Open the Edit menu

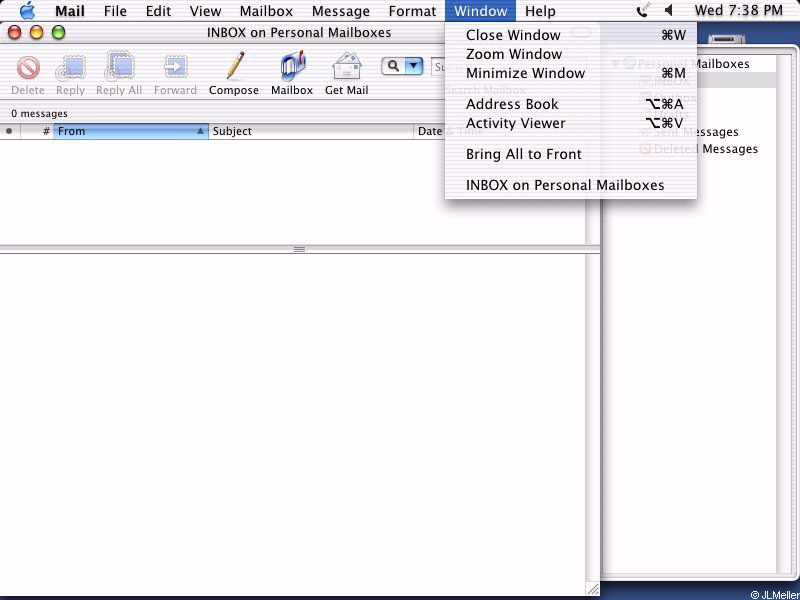pyautogui.click(x=158, y=11)
